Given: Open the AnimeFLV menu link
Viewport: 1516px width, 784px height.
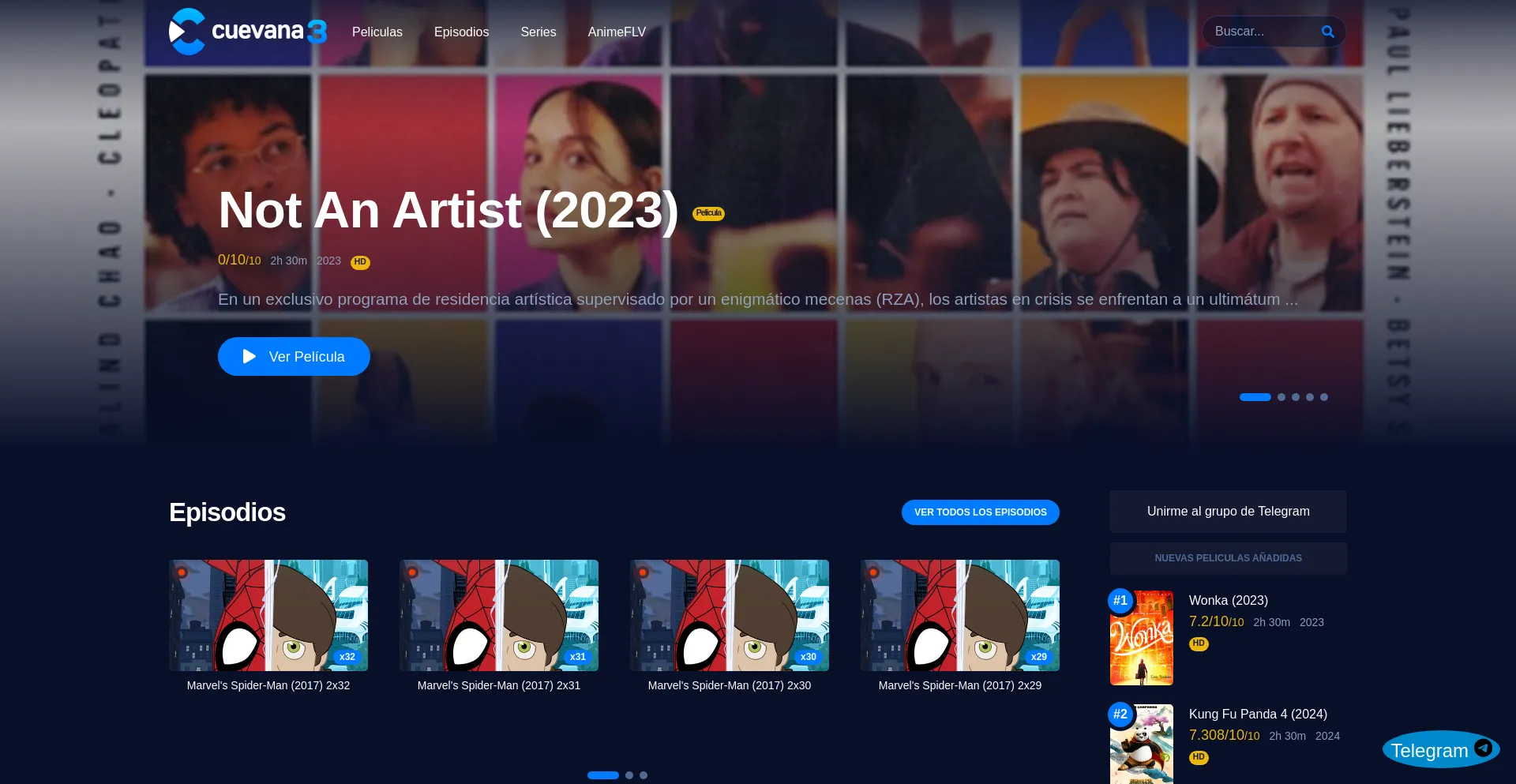Looking at the screenshot, I should point(617,32).
